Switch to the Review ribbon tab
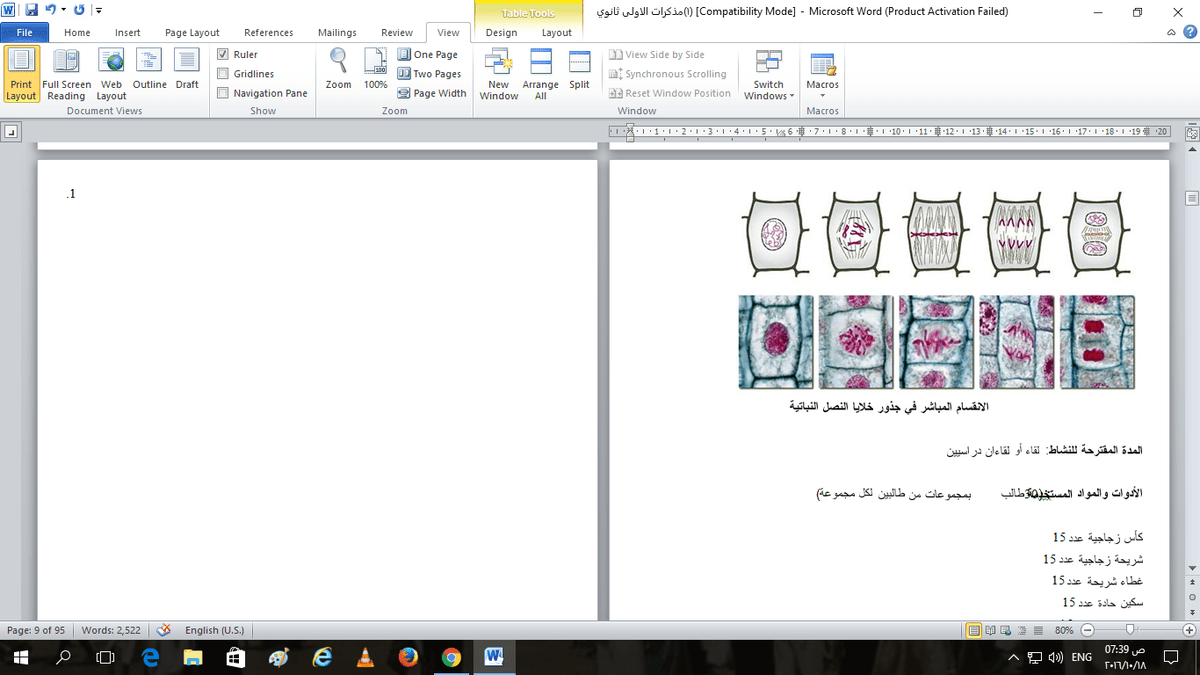The height and width of the screenshot is (675, 1200). 396,32
